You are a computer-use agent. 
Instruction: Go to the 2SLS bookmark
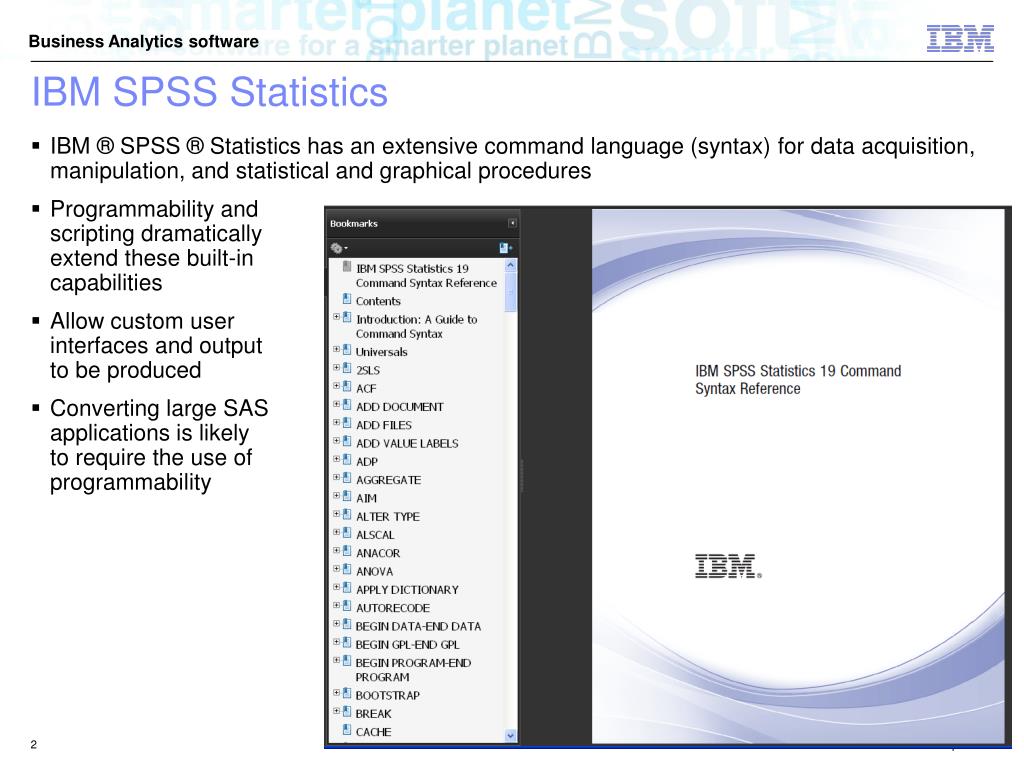[368, 370]
